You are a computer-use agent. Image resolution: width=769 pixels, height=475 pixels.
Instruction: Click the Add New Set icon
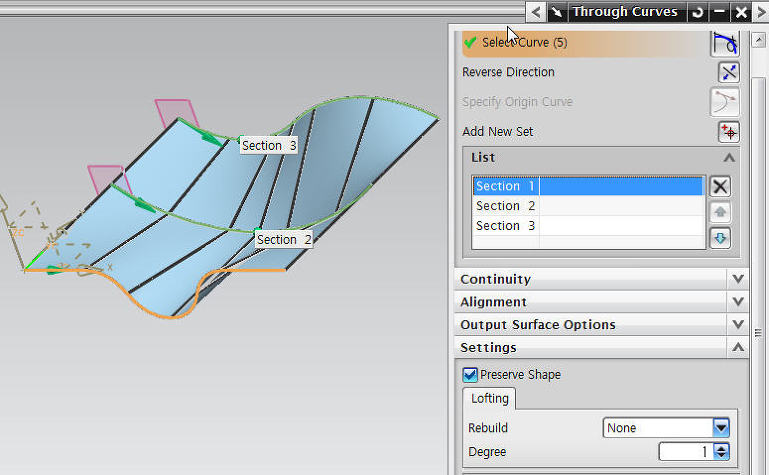(x=728, y=132)
